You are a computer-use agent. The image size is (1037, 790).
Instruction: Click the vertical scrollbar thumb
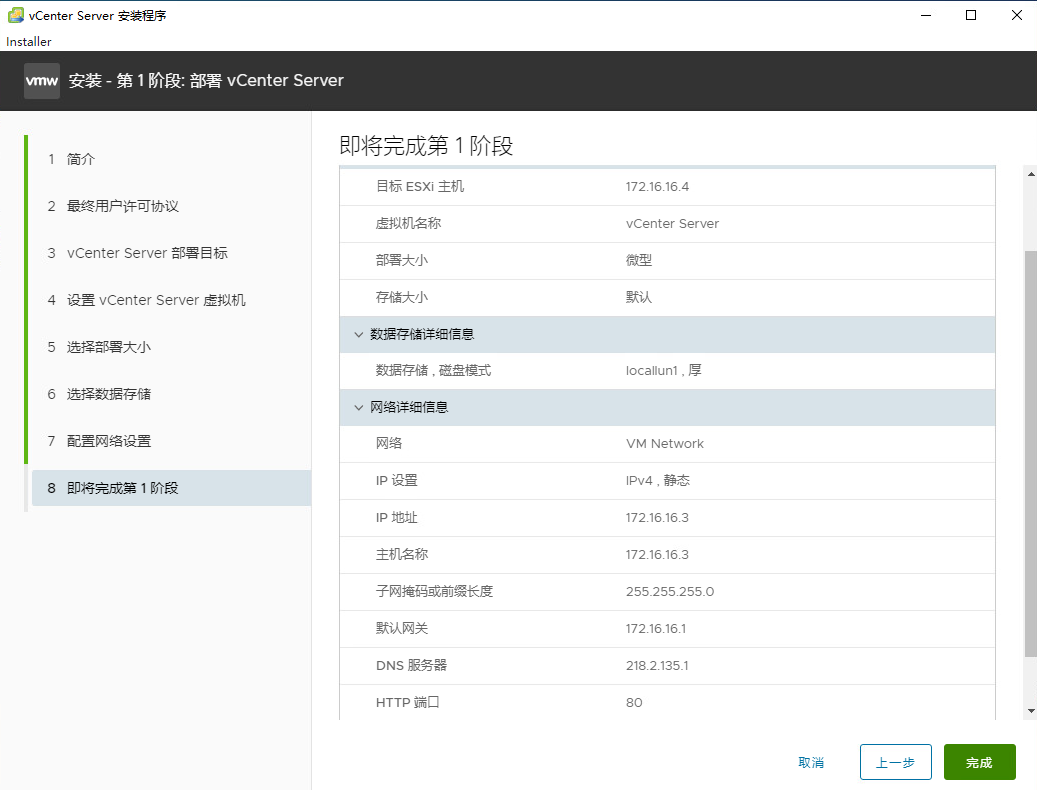coord(1031,454)
